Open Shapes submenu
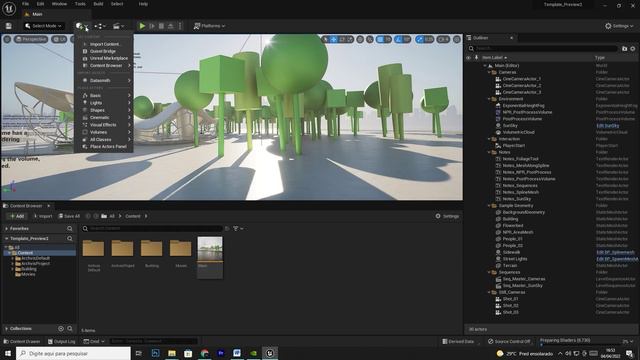This screenshot has width=640, height=360. click(x=104, y=110)
